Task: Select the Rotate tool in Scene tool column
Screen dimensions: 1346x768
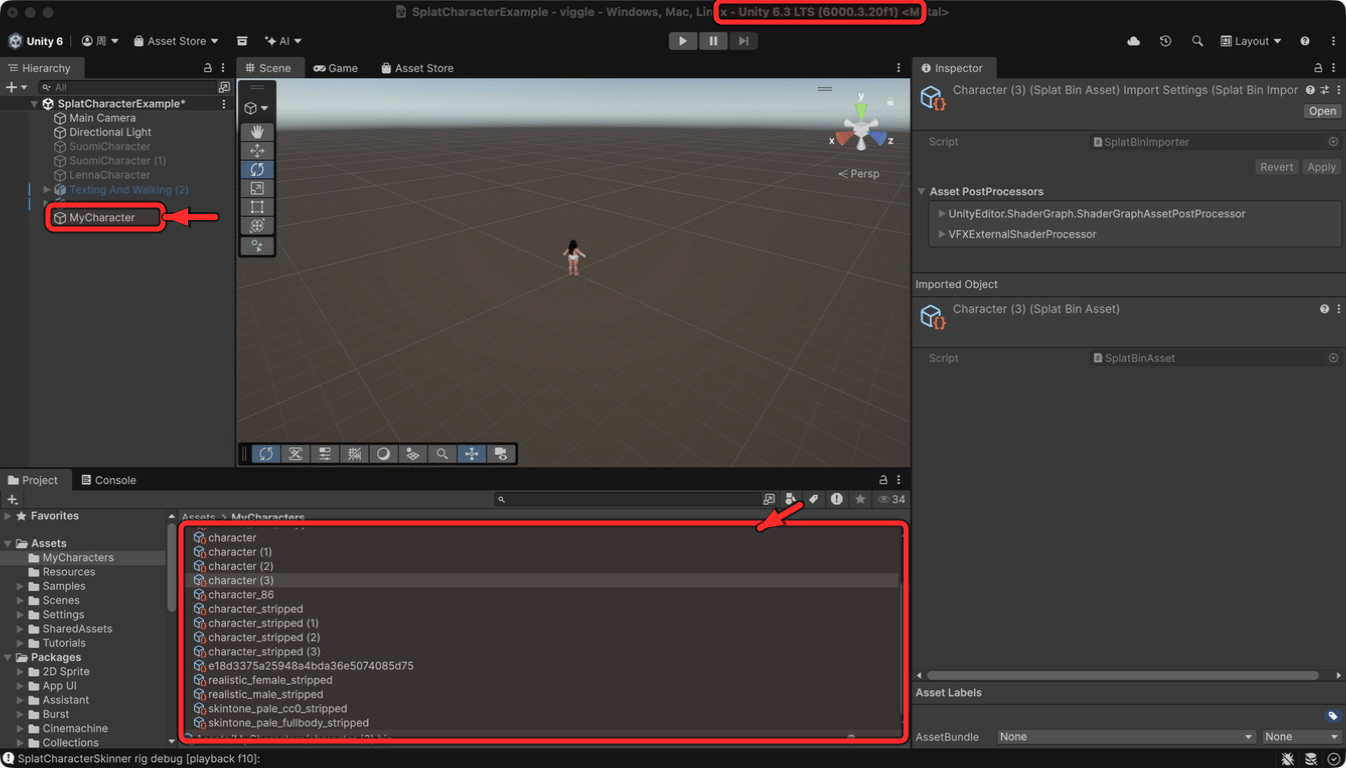Action: (x=257, y=169)
